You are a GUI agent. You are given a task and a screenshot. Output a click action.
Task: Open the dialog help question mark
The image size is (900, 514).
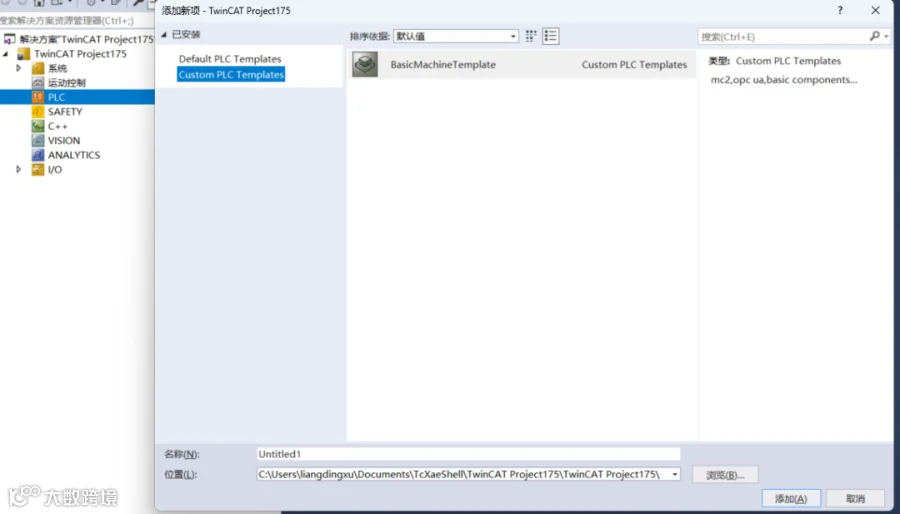tap(840, 10)
